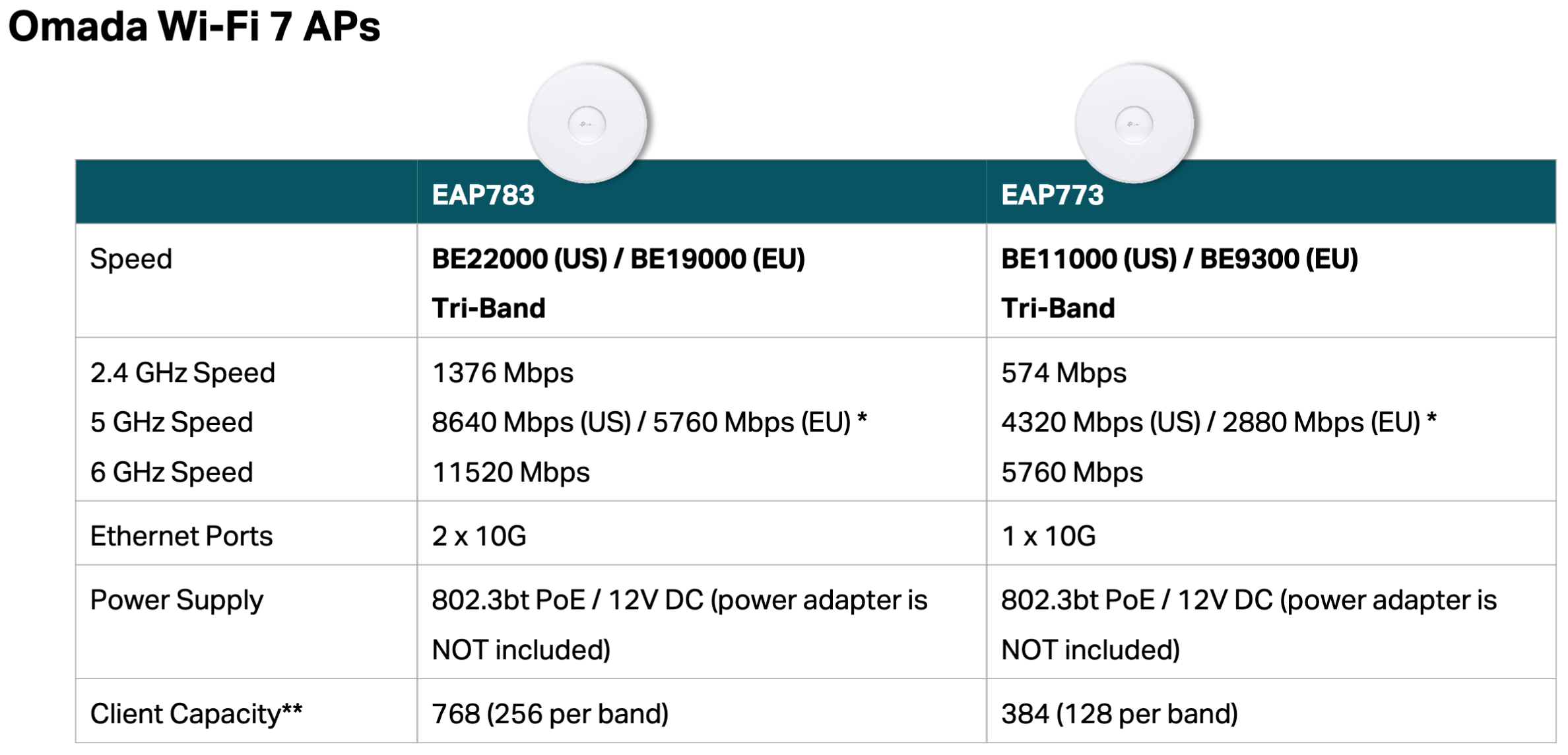
Task: Click the Speed row label
Action: [x=131, y=259]
